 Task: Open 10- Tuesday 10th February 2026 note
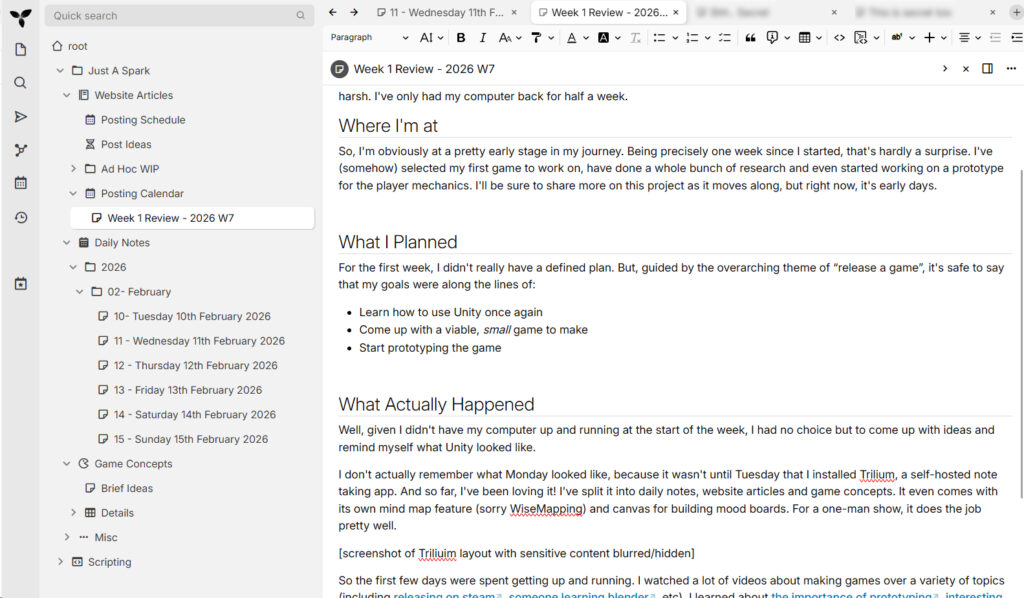click(192, 317)
